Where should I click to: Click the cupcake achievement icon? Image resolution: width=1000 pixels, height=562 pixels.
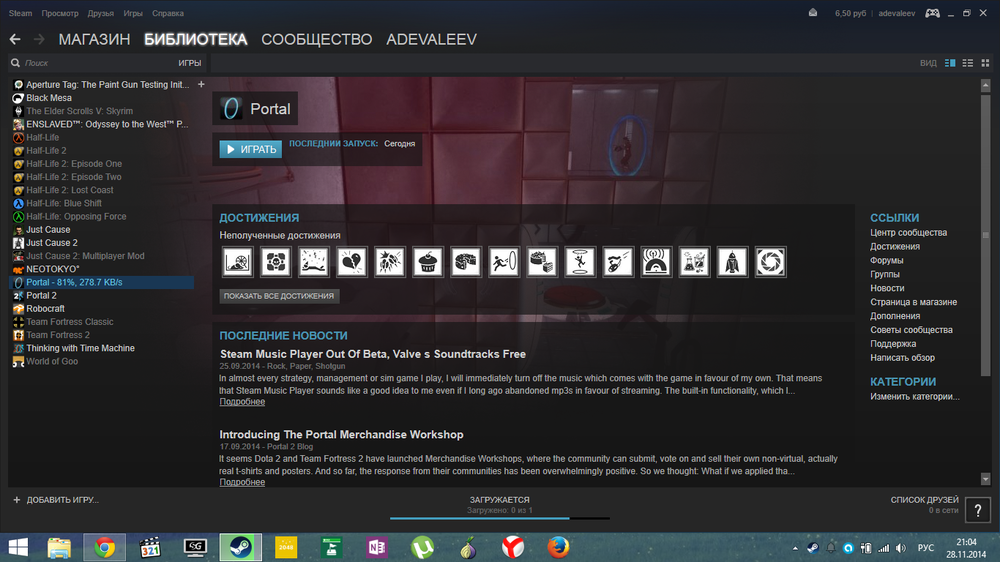tap(428, 262)
